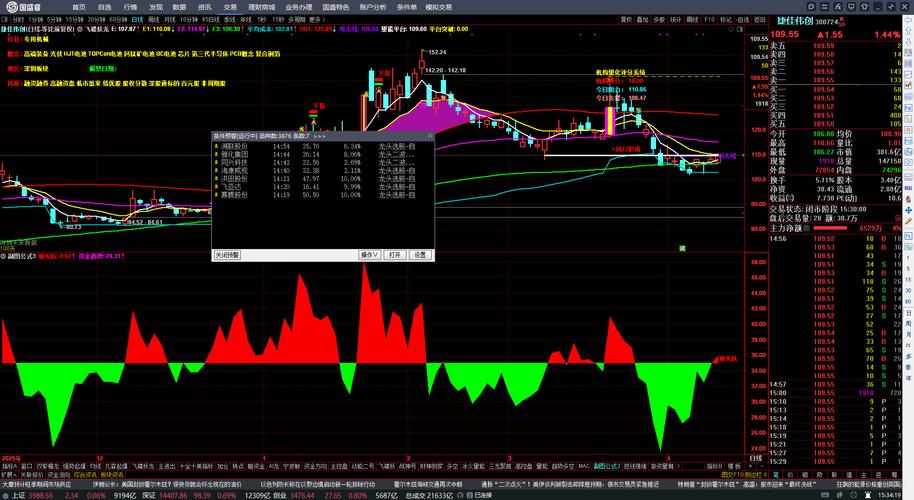Open the 行情 market menu
This screenshot has width=914, height=500.
130,7
